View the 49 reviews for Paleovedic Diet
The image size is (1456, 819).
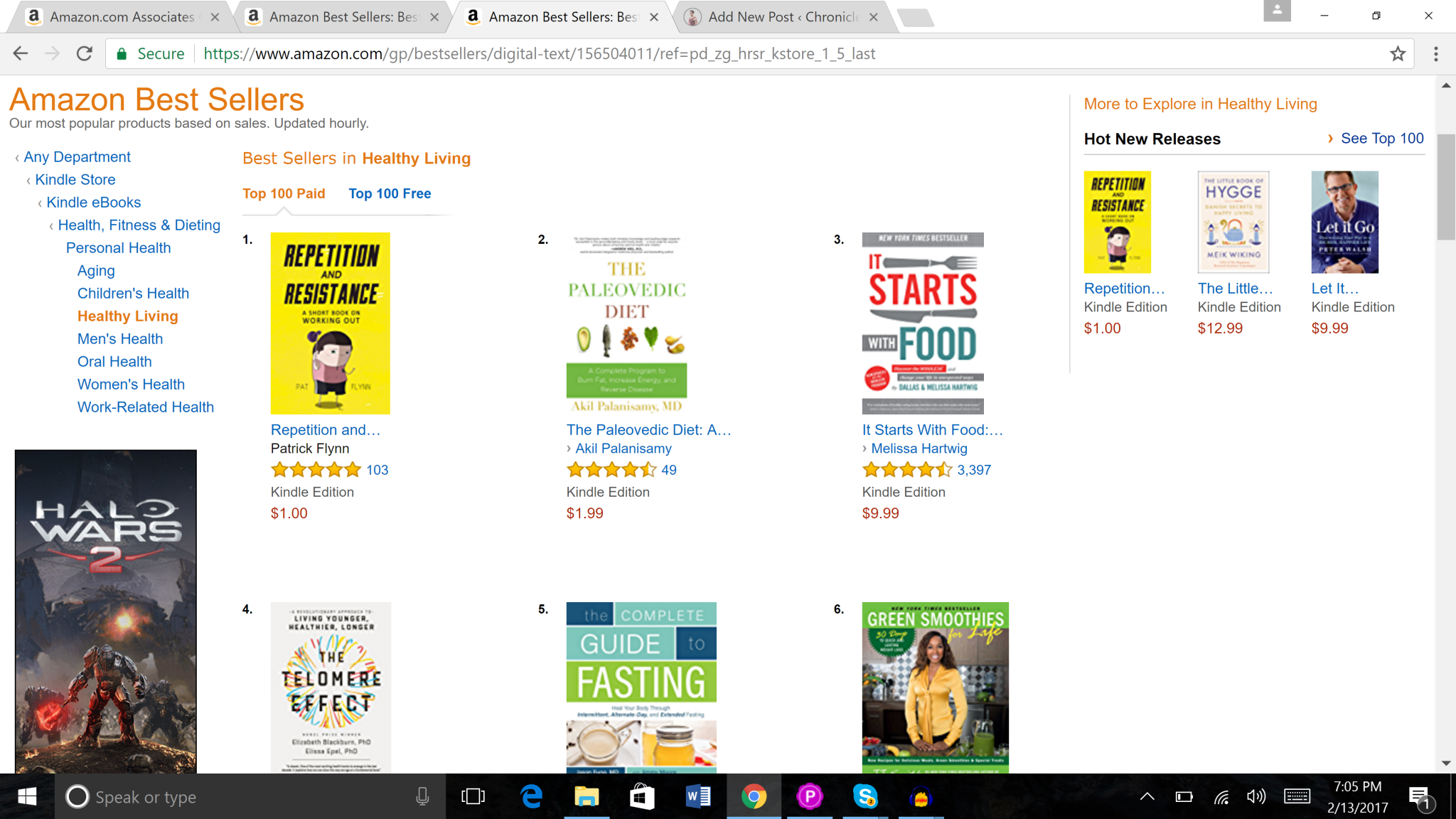pyautogui.click(x=669, y=470)
